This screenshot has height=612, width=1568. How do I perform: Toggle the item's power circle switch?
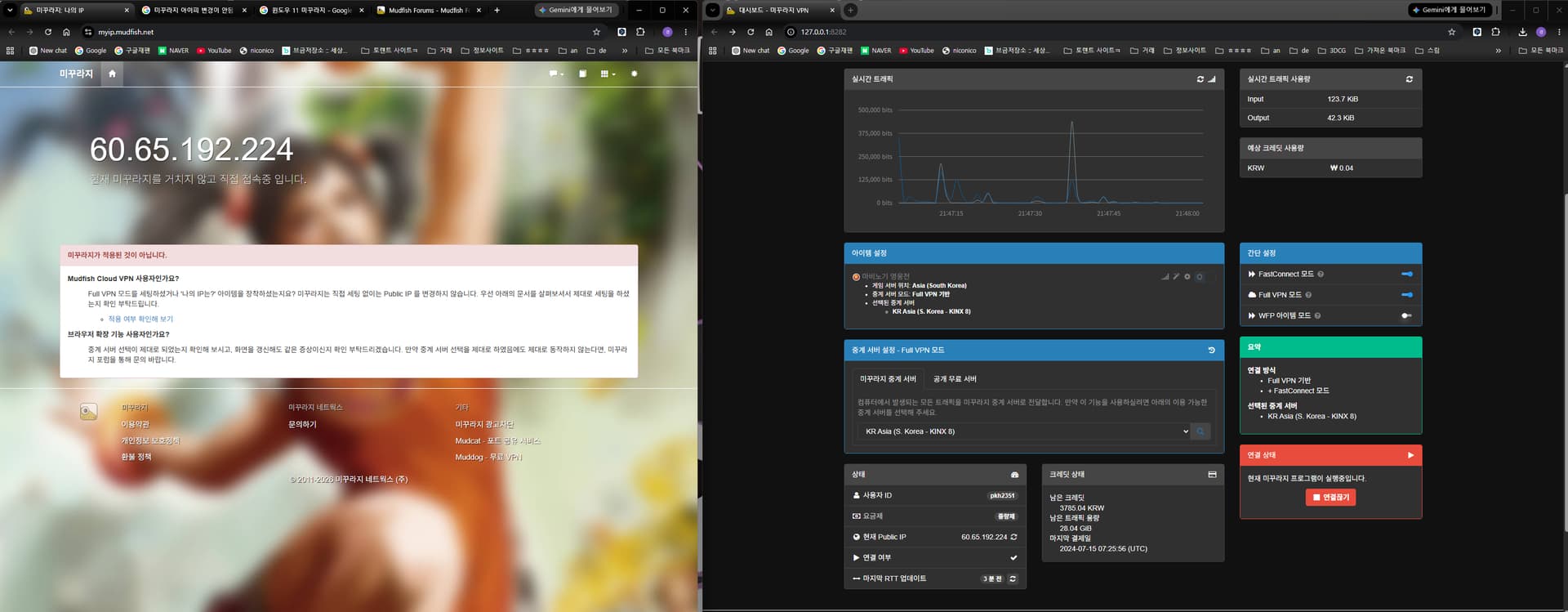tap(1200, 277)
